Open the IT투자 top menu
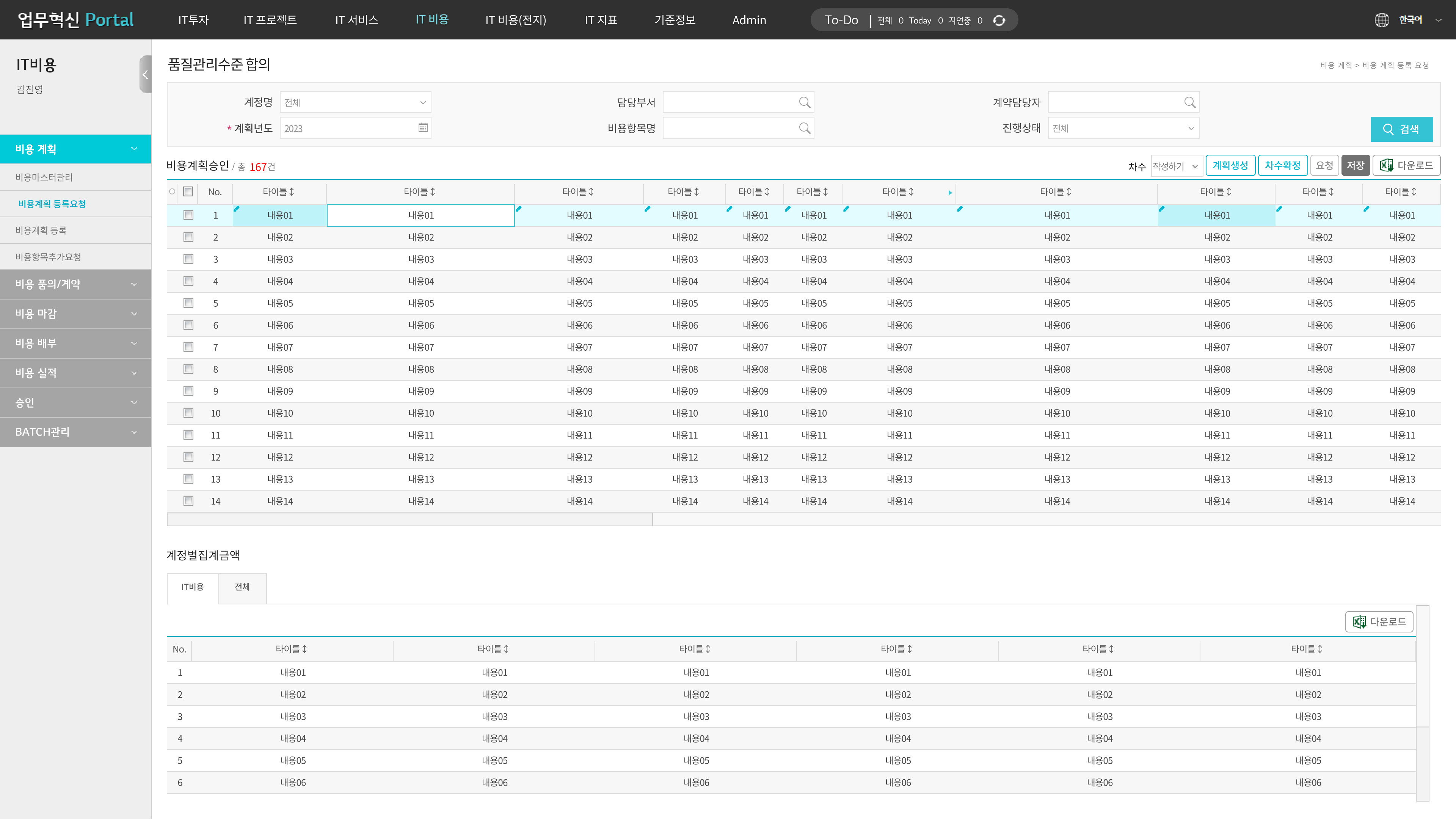Image resolution: width=1456 pixels, height=819 pixels. click(193, 20)
